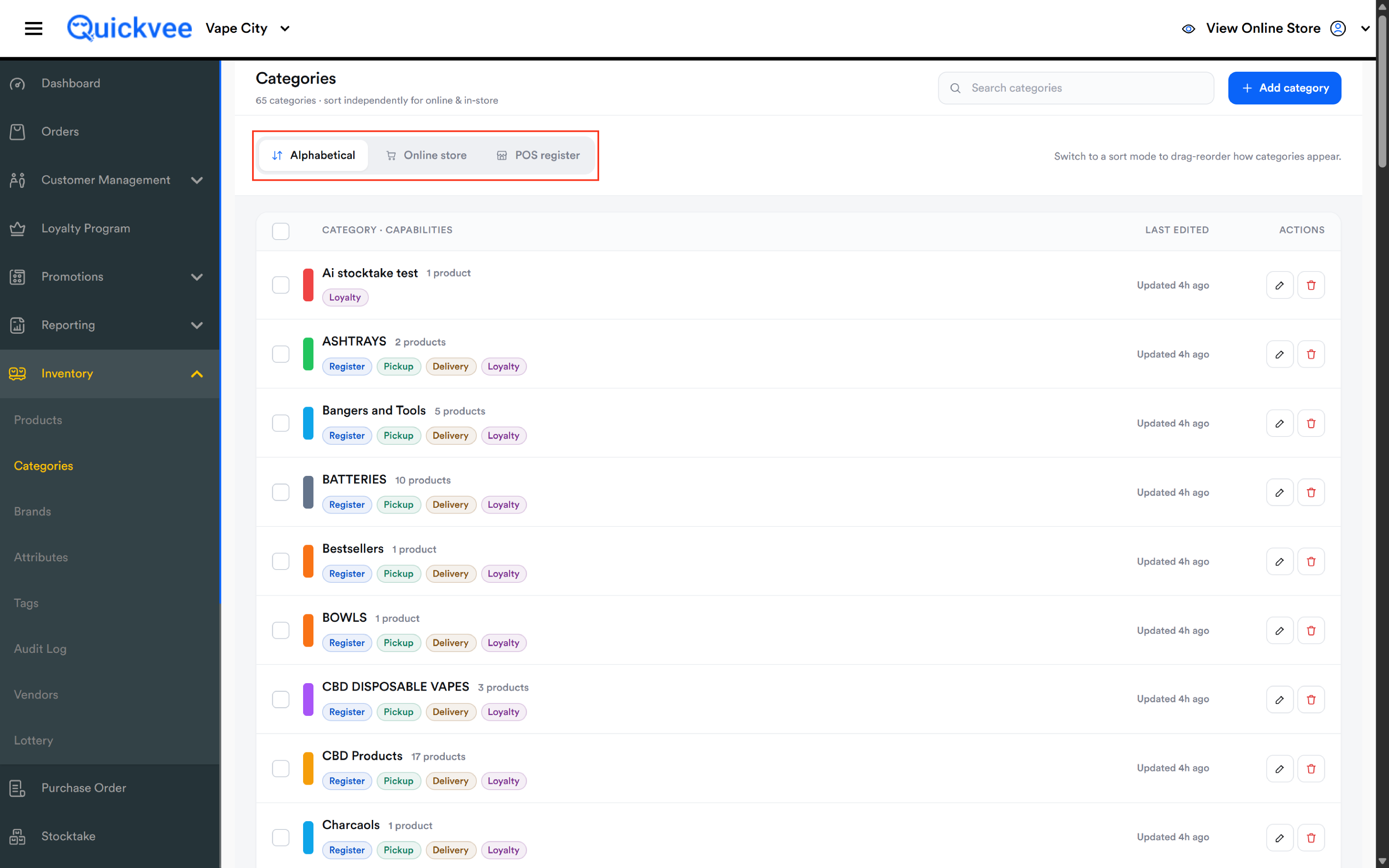Collapse the Inventory sidebar section

click(197, 374)
